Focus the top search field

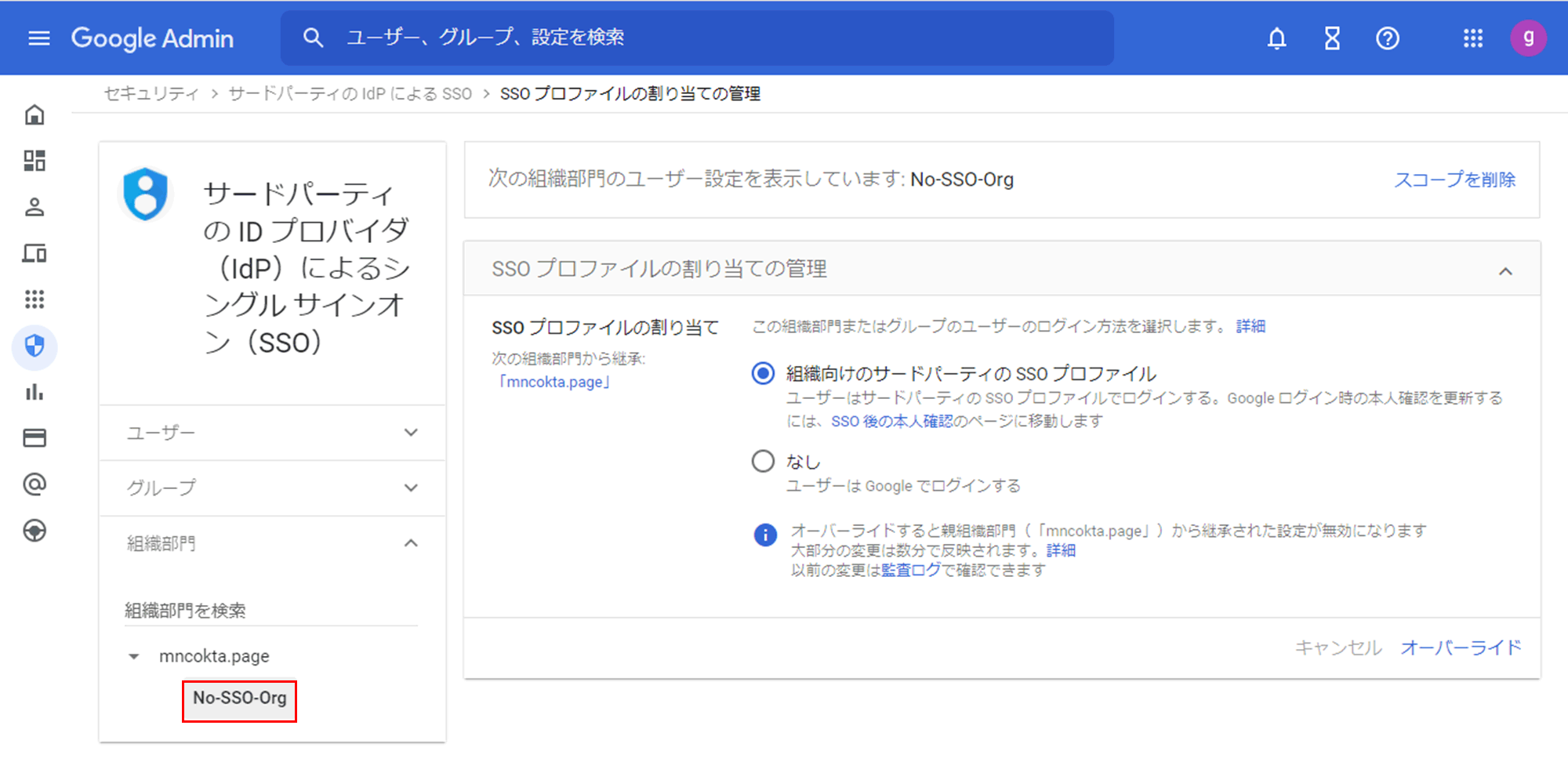pyautogui.click(x=697, y=38)
